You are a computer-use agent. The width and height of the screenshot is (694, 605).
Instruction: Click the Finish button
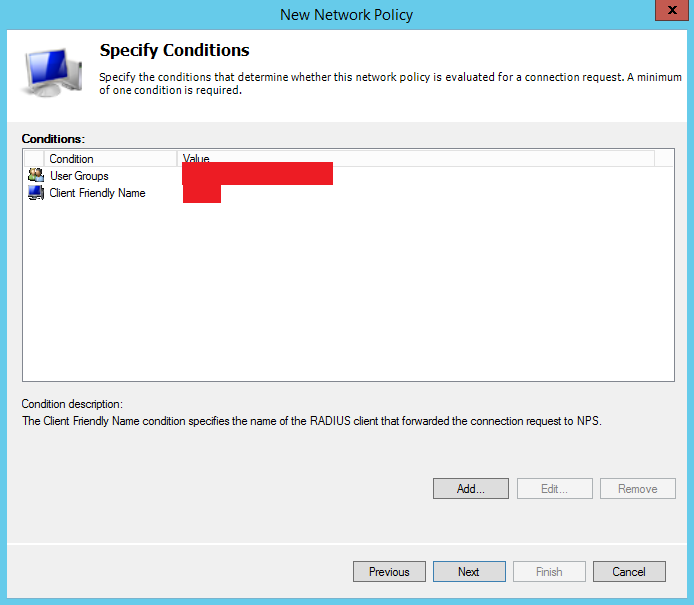tap(549, 572)
